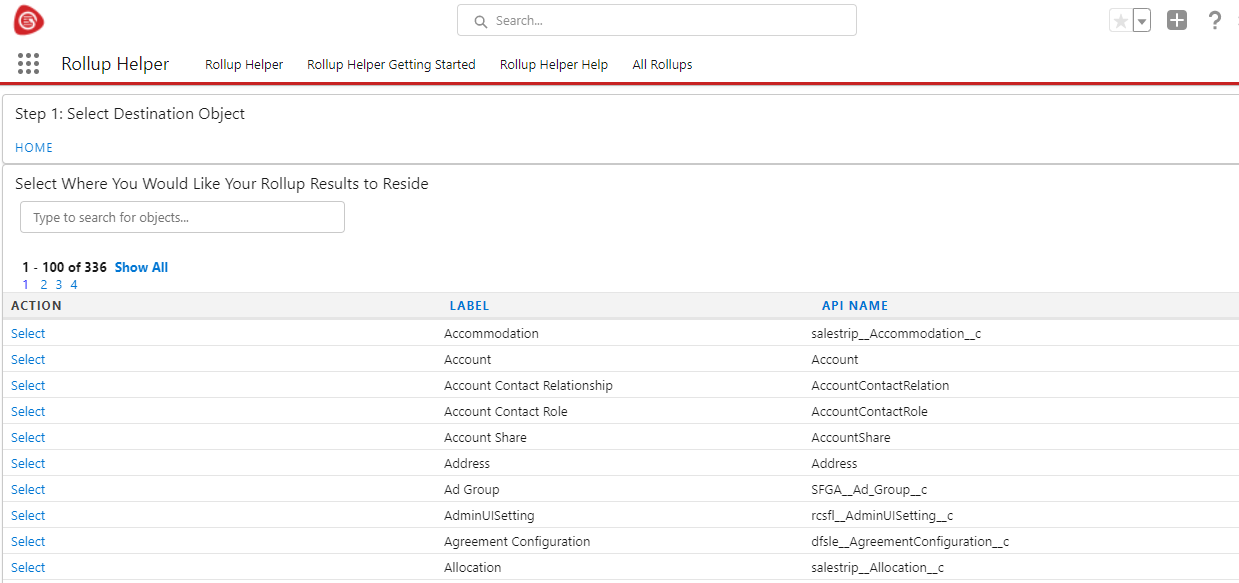The width and height of the screenshot is (1239, 583).
Task: Open the help question mark icon
Action: [x=1215, y=20]
